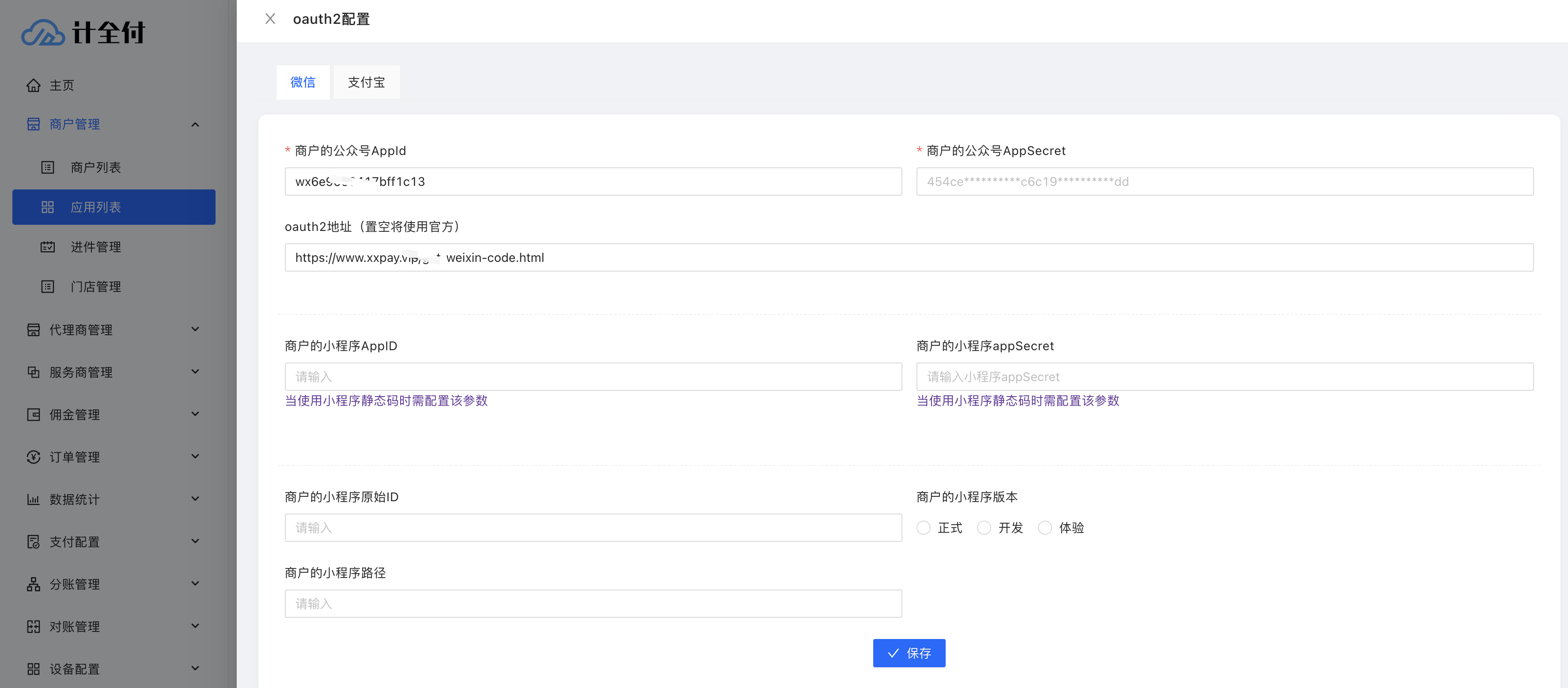Click the 门店管理 icon in sidebar

tap(47, 287)
